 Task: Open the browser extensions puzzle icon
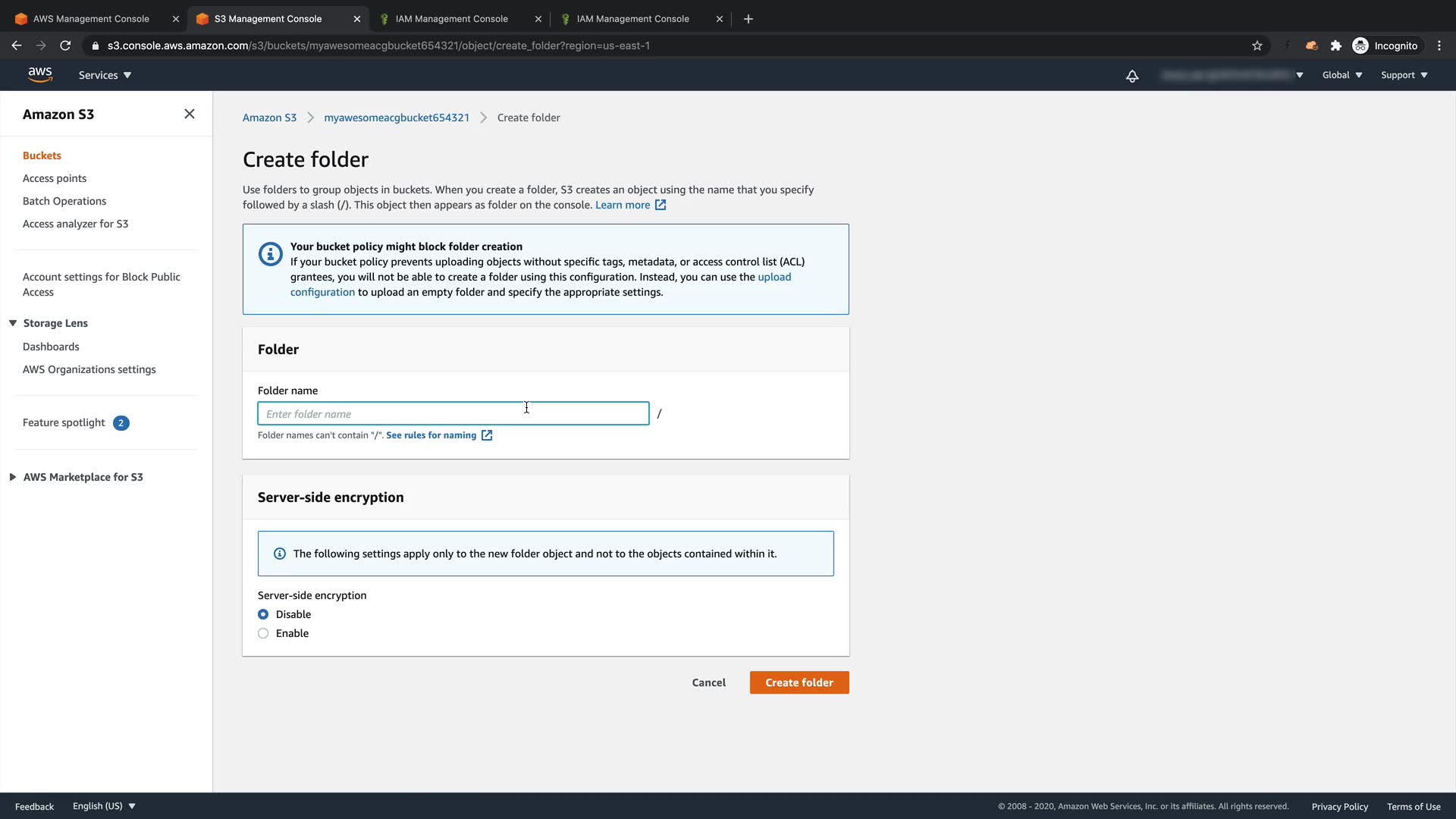pos(1336,45)
